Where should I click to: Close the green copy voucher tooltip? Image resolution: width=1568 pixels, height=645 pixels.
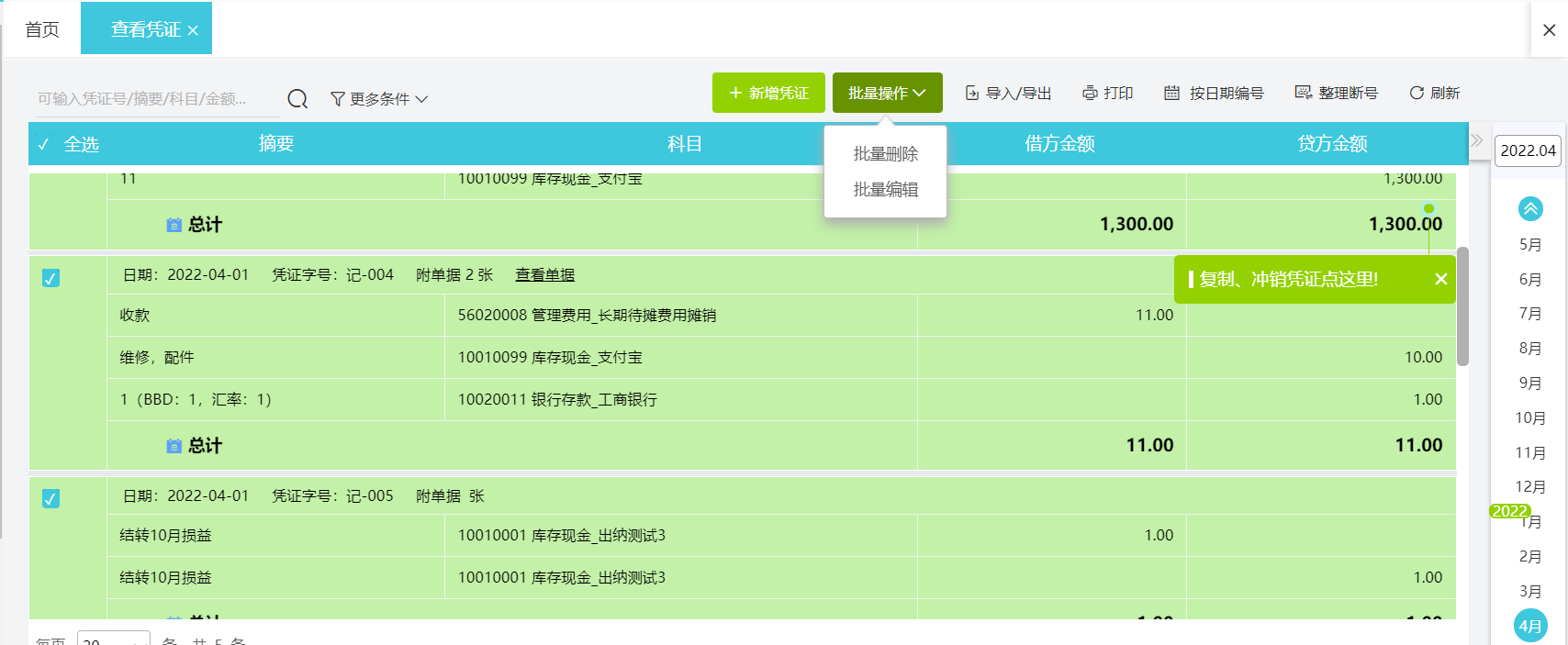(1441, 279)
